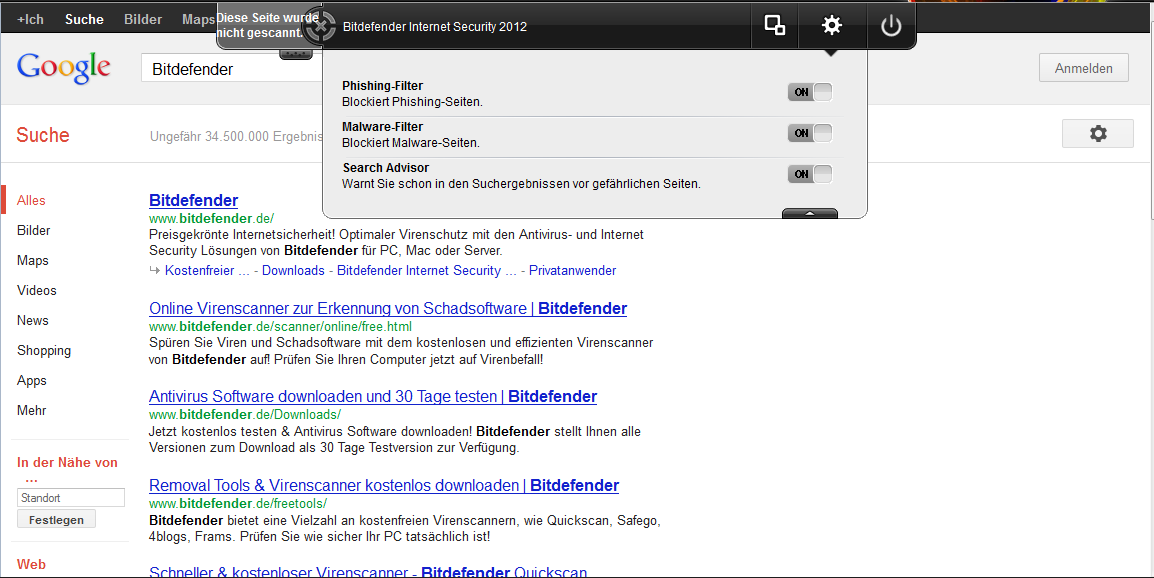This screenshot has width=1154, height=578.
Task: Open the Bitdefender windows overlay icon
Action: point(774,25)
